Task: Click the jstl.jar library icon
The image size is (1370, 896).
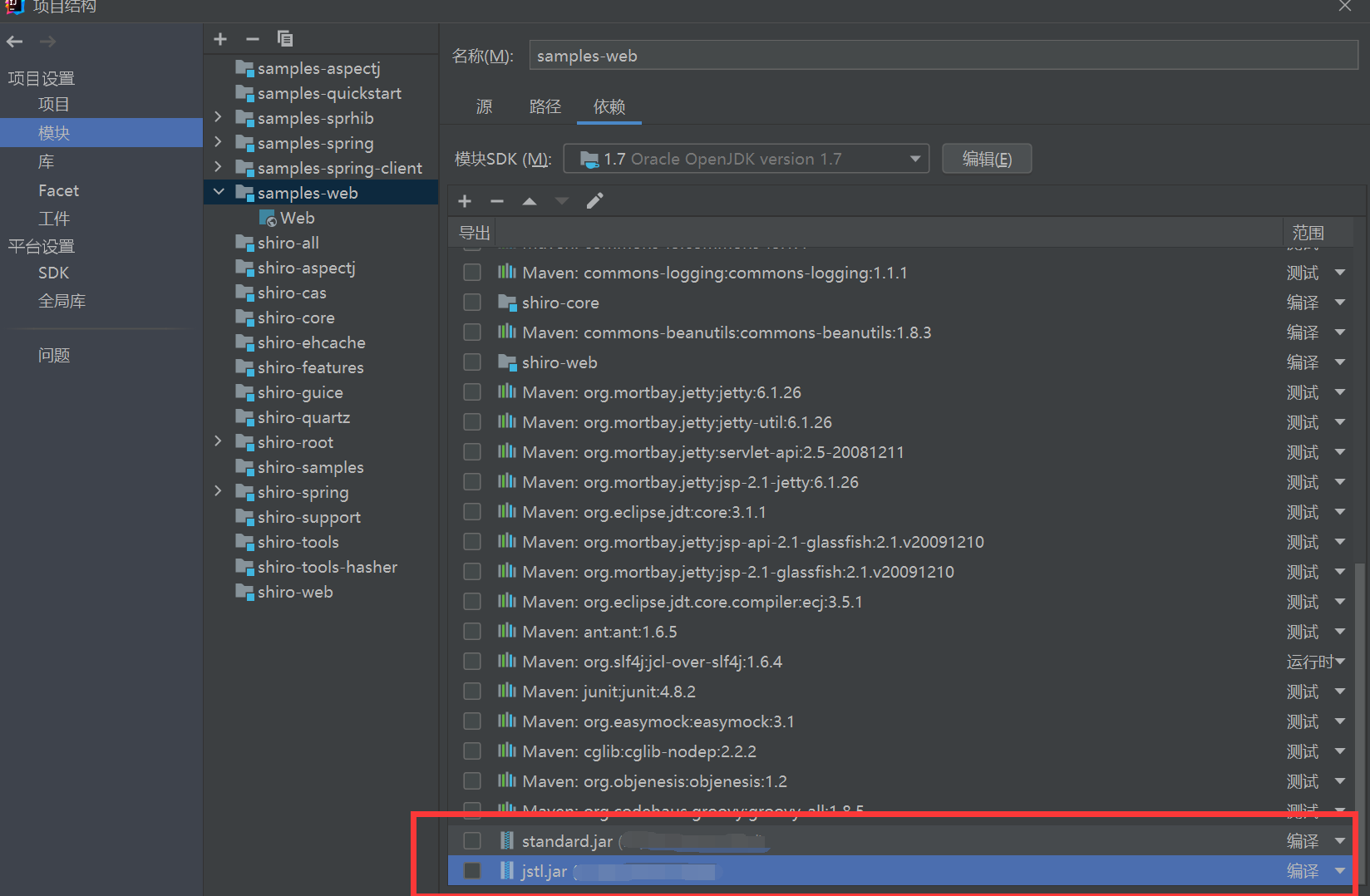Action: point(507,871)
